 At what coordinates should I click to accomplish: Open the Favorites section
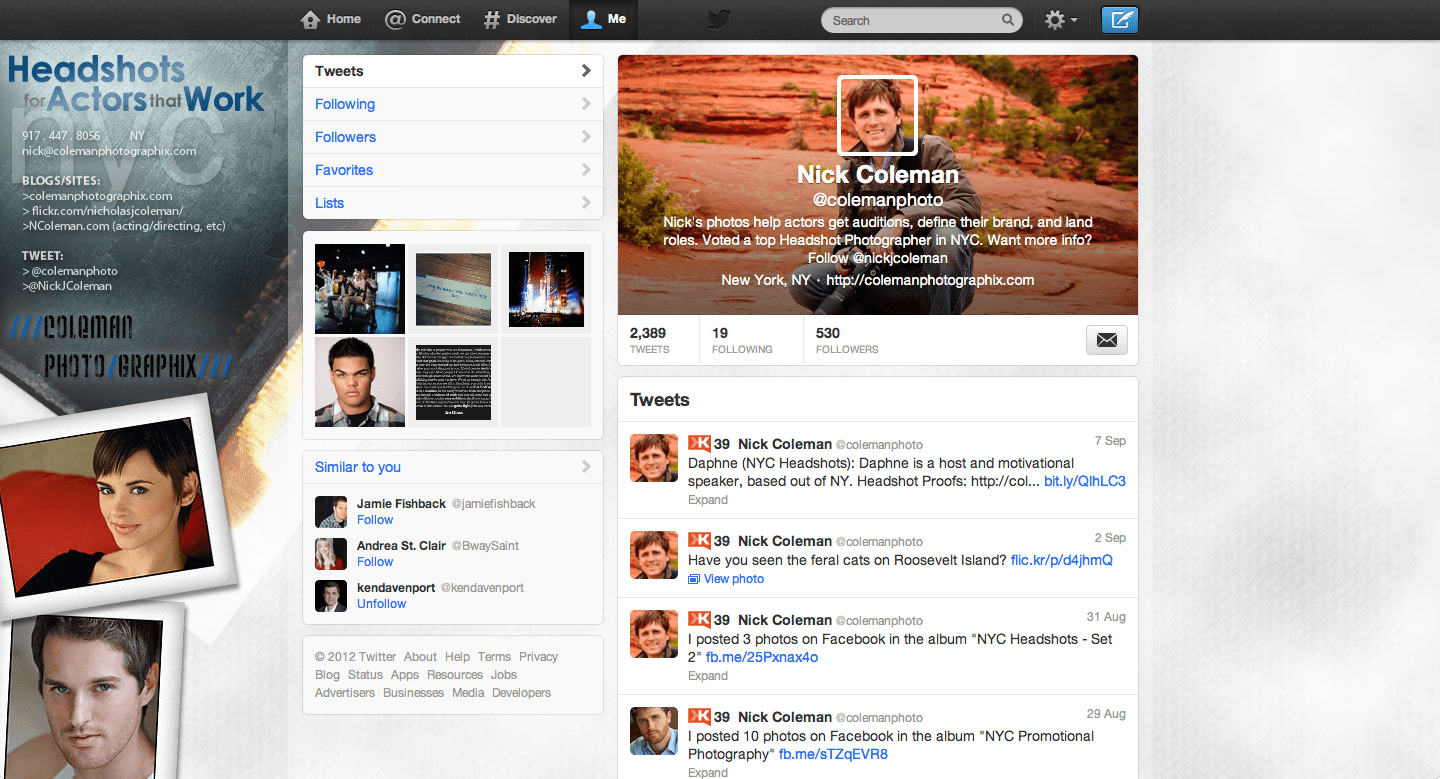coord(344,170)
